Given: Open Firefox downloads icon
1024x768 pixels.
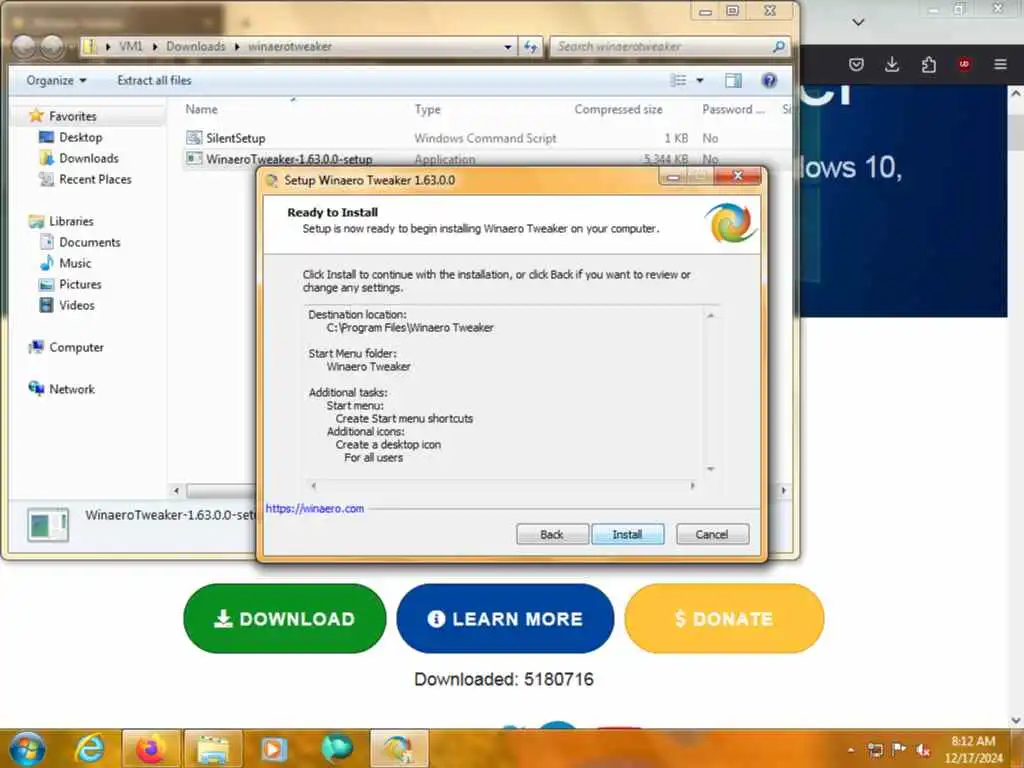Looking at the screenshot, I should click(892, 64).
